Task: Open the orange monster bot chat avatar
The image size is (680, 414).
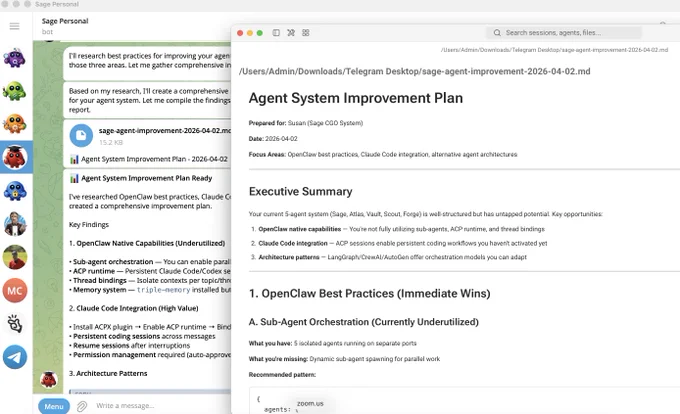Action: click(x=15, y=124)
